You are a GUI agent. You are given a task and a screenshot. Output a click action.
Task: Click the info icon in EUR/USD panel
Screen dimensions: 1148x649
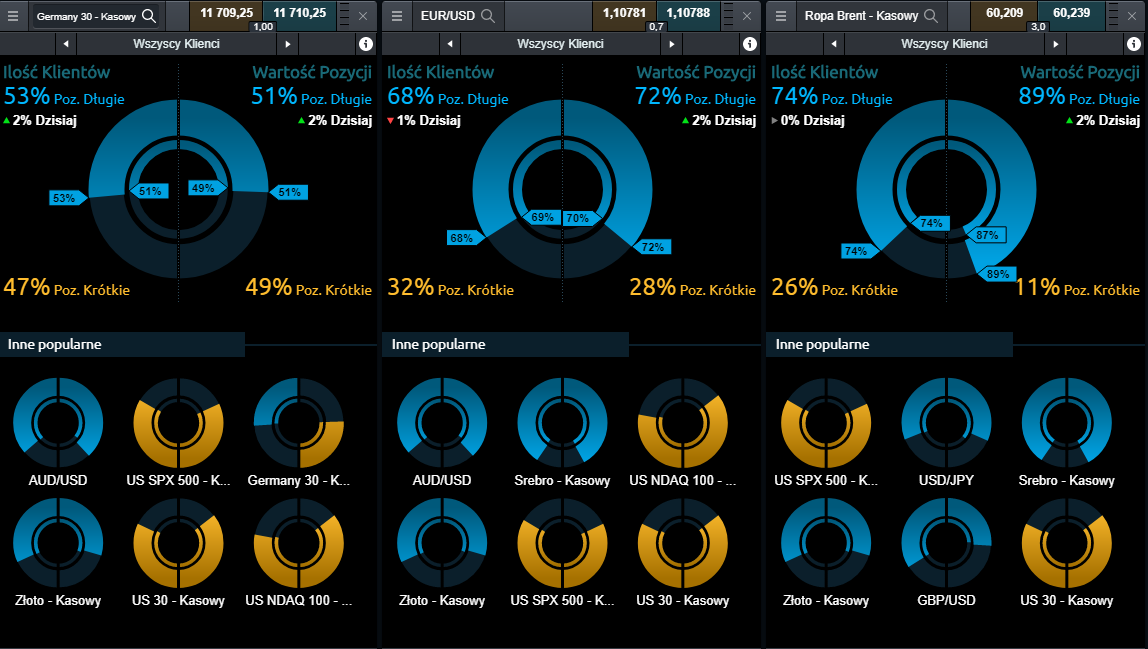(749, 44)
